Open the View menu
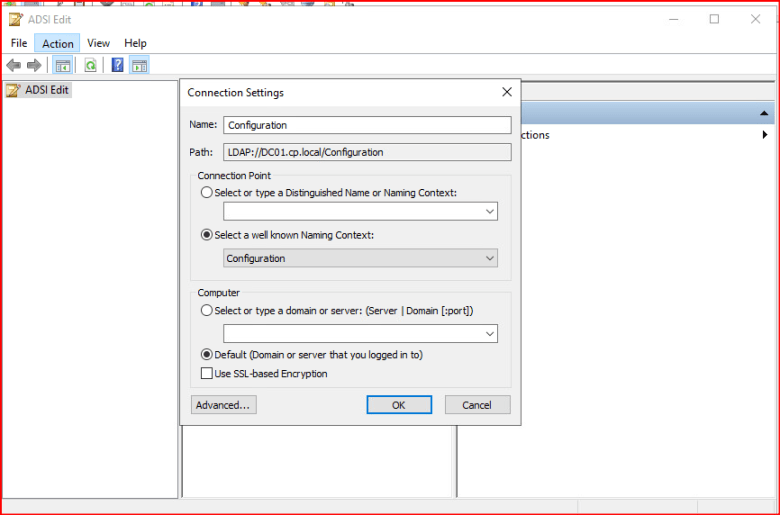The image size is (780, 515). 98,43
